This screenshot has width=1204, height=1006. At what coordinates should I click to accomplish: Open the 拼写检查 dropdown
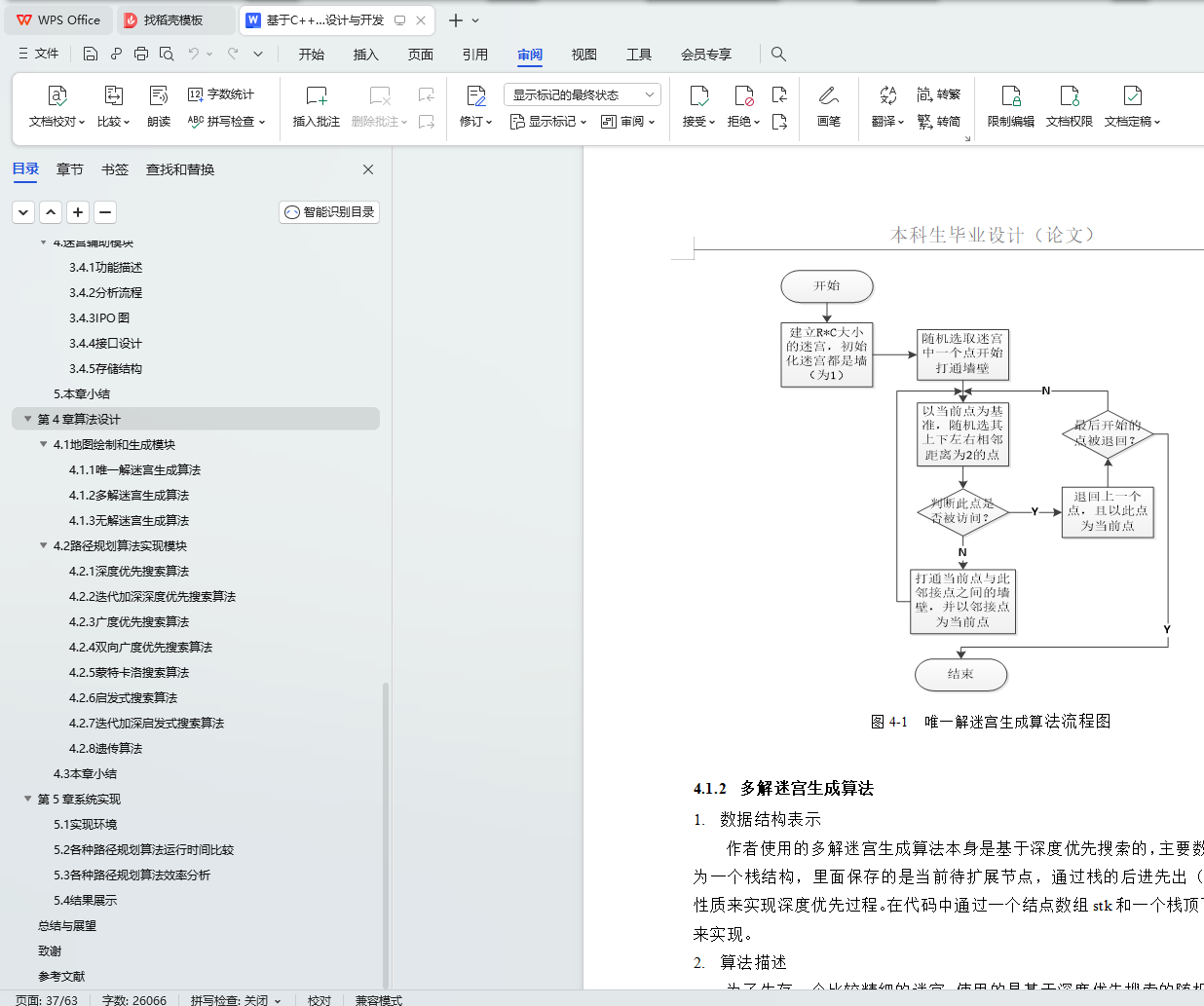pyautogui.click(x=226, y=122)
